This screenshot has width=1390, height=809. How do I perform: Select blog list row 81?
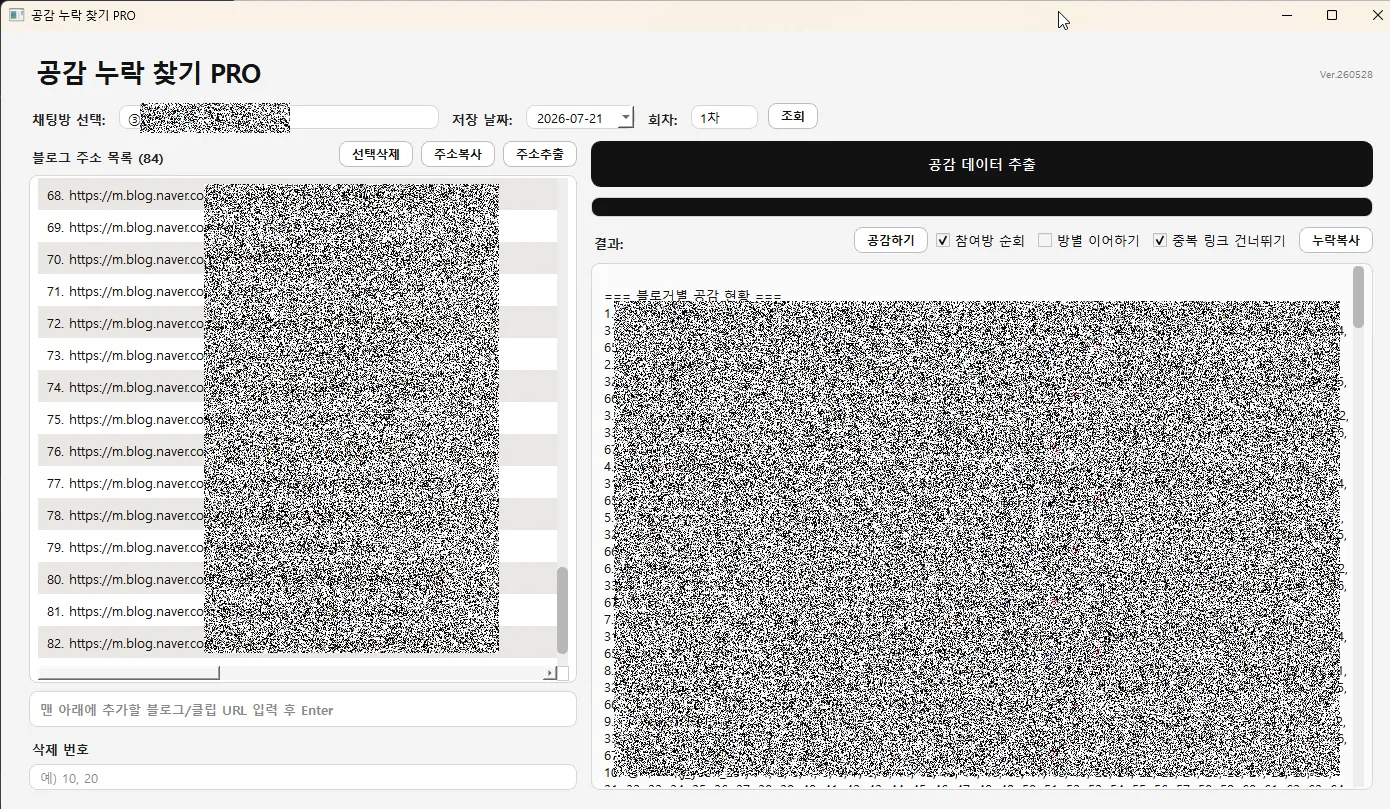pyautogui.click(x=297, y=611)
